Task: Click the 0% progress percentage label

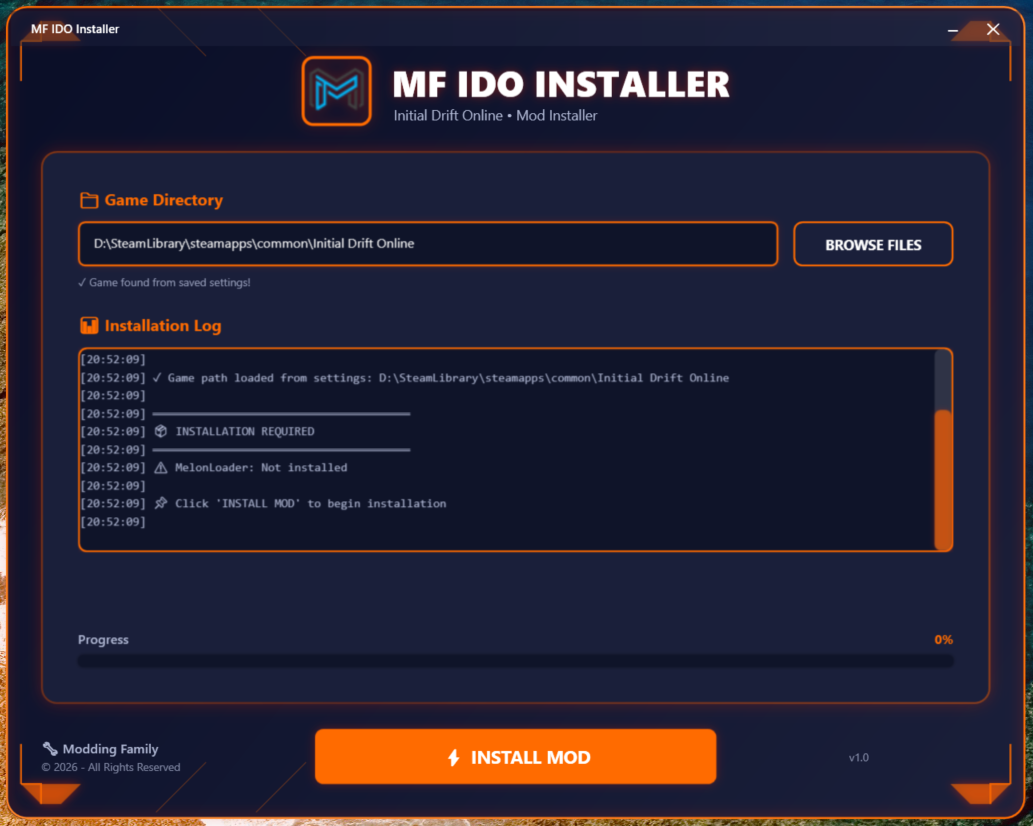Action: point(942,639)
